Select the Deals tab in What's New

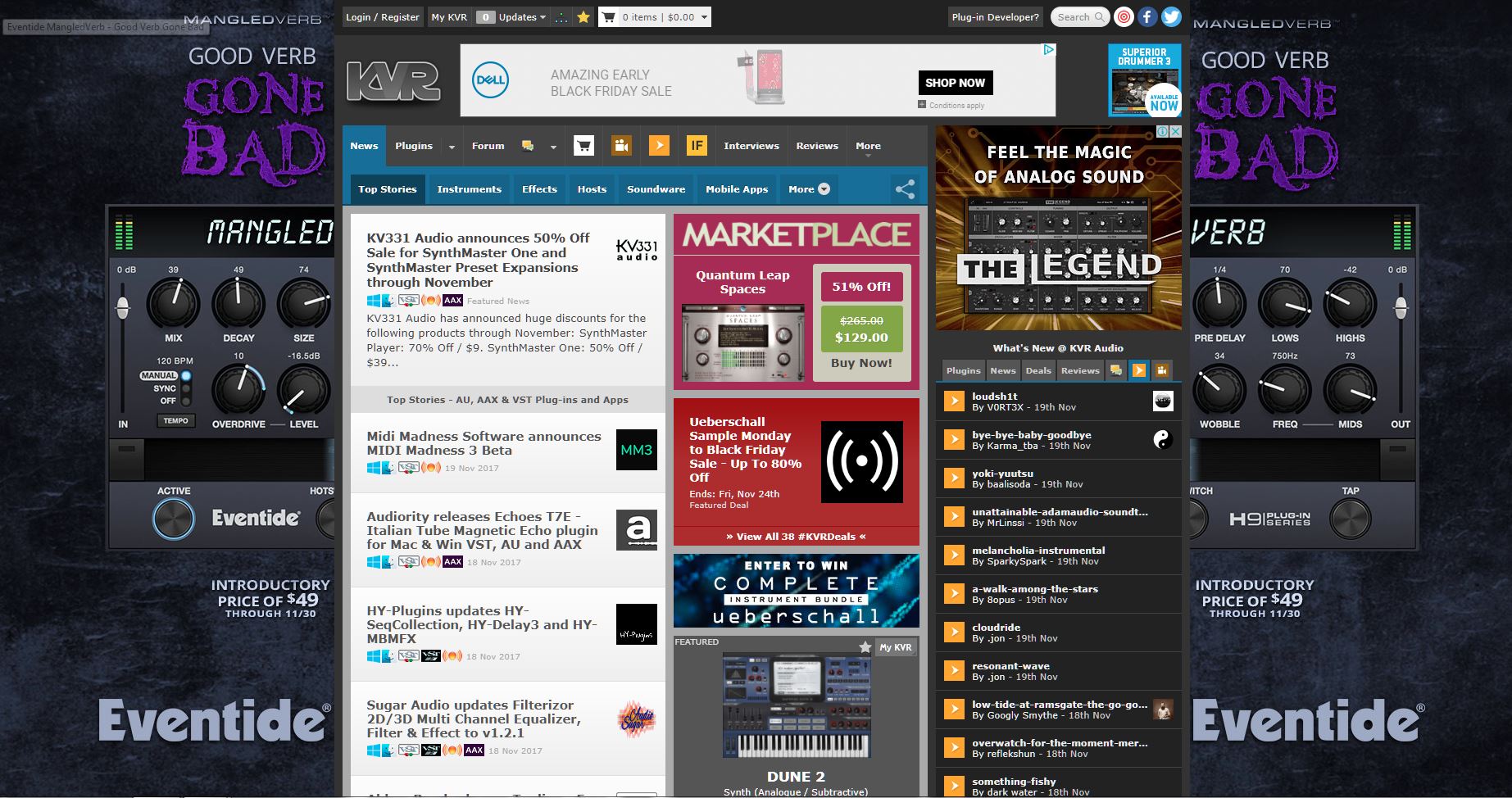pos(1038,370)
